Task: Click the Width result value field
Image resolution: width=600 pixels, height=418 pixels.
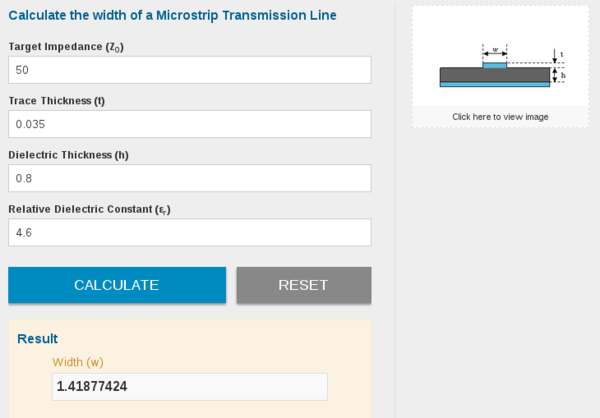Action: click(190, 387)
